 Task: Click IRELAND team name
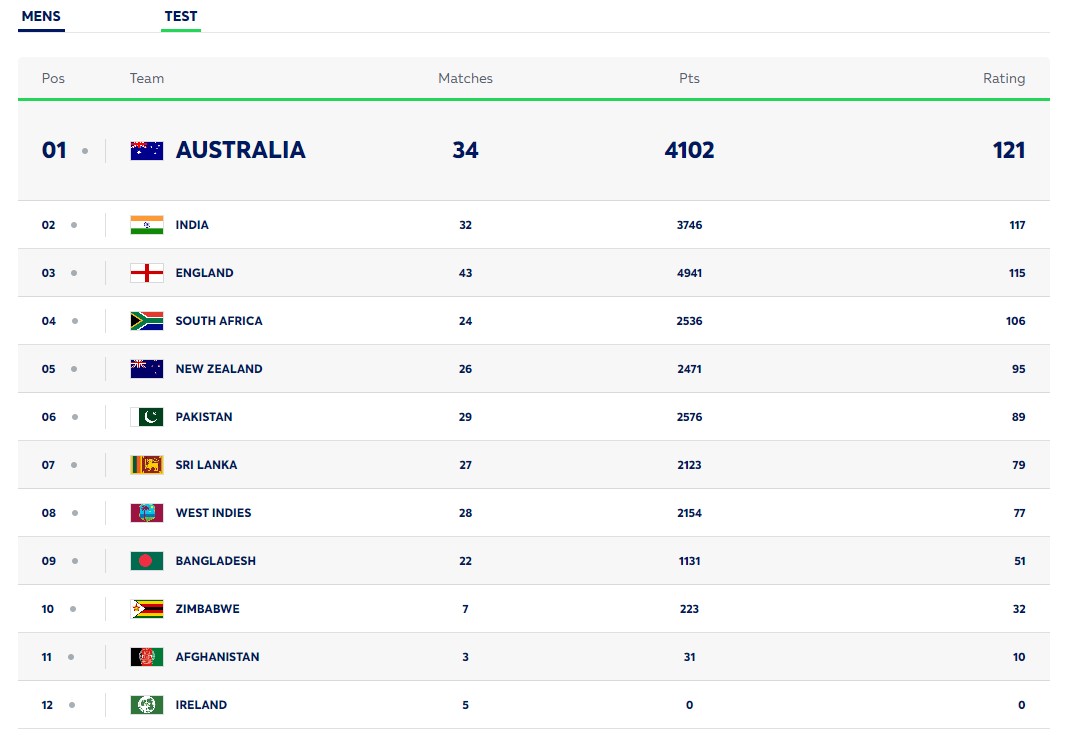(201, 705)
